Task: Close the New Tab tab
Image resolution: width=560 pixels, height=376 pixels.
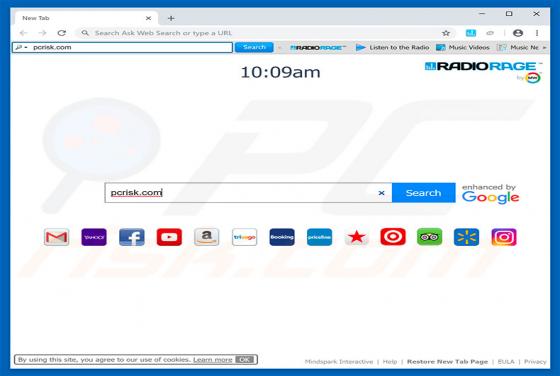Action: point(148,18)
